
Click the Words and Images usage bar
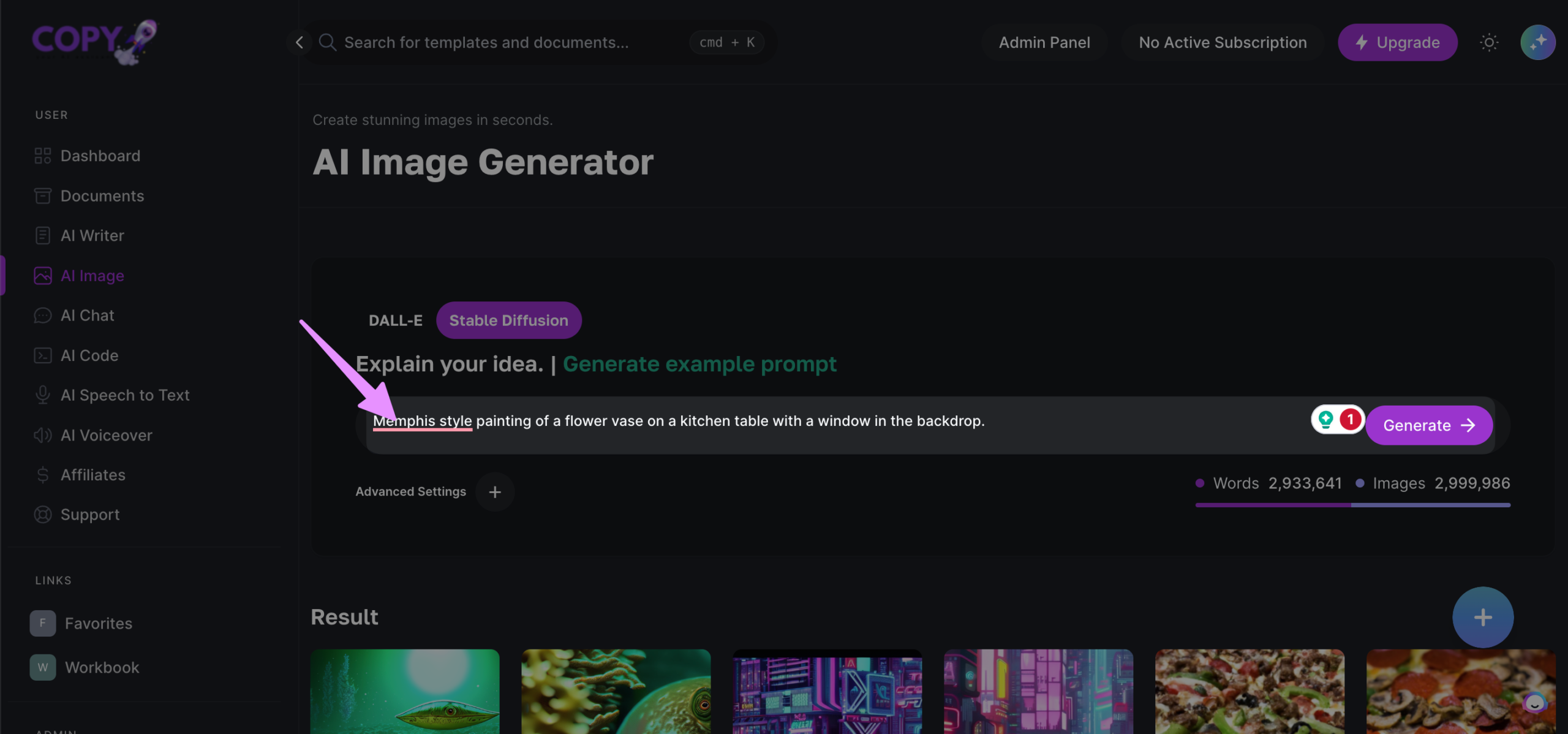coord(1352,505)
